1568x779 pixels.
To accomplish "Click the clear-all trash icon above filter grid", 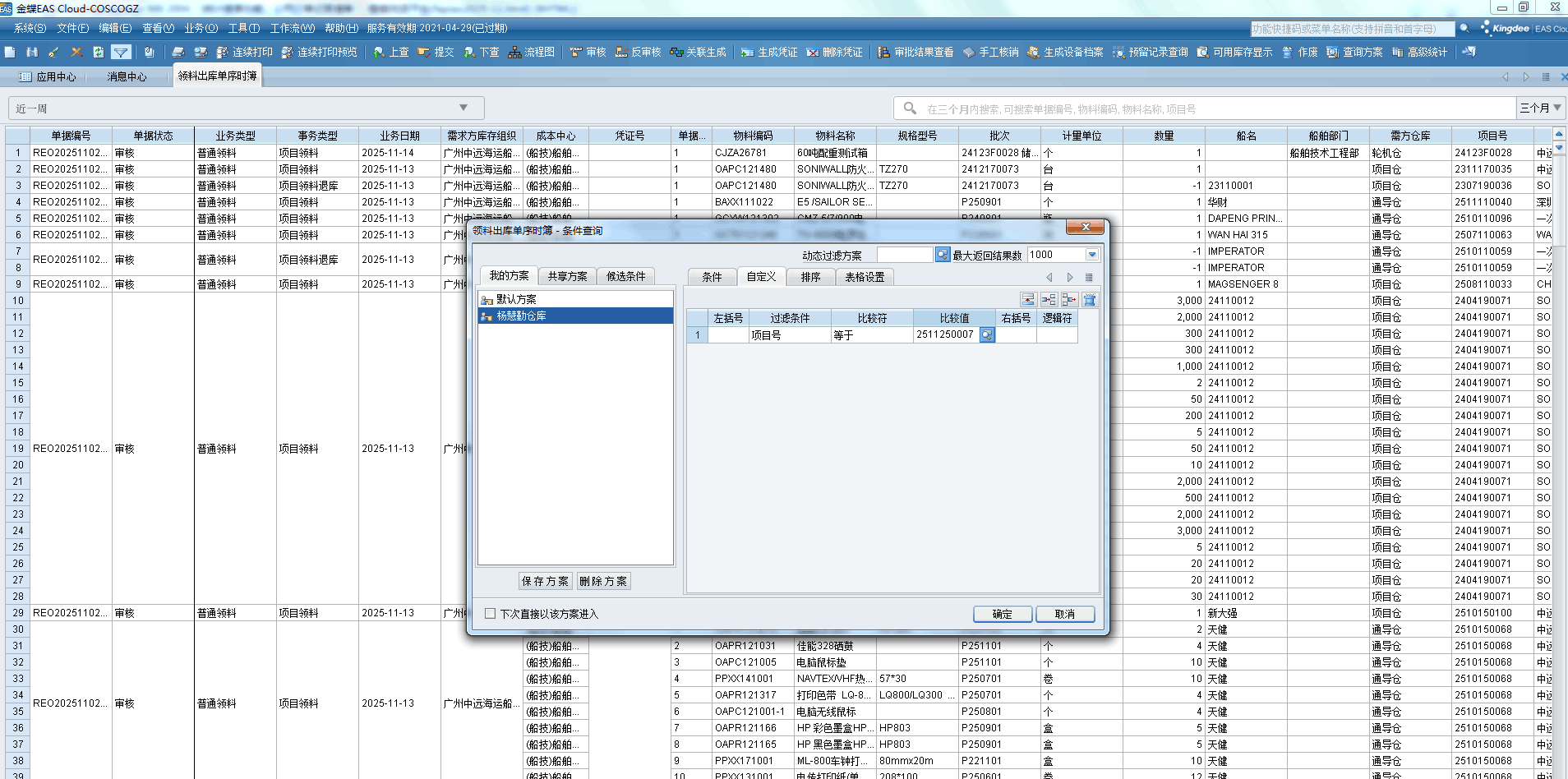I will (1090, 300).
